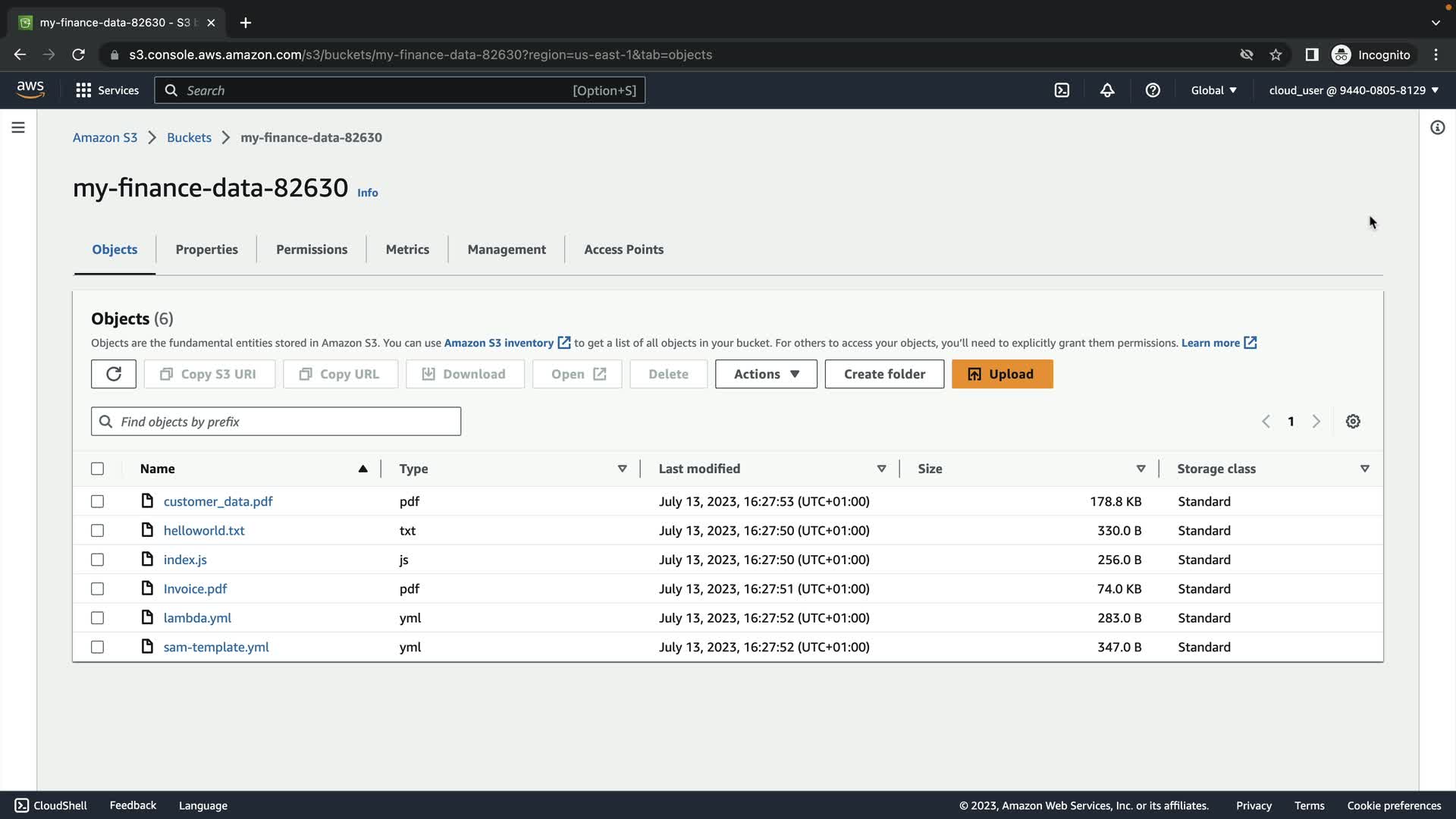This screenshot has width=1456, height=819.
Task: Click the help question mark icon
Action: pos(1153,90)
